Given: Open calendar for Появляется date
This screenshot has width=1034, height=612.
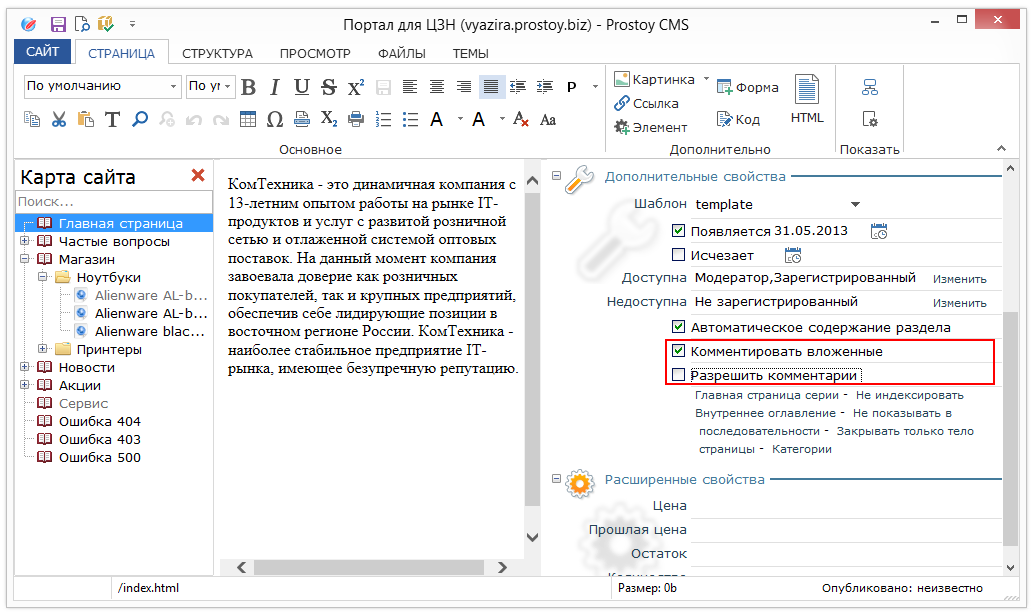Looking at the screenshot, I should (x=879, y=231).
